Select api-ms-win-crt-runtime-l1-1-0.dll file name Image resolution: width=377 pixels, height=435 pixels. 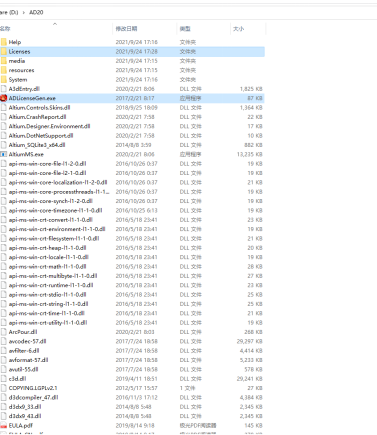point(51,285)
